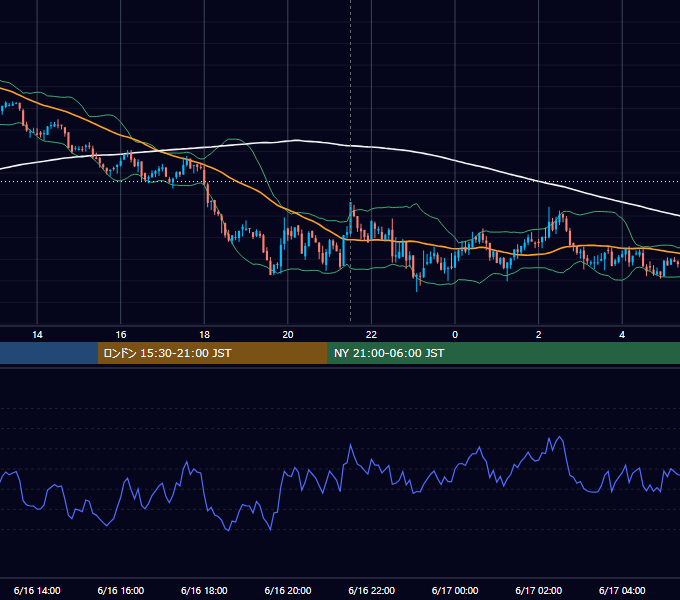Click the 20 hour label on price chart
This screenshot has width=680, height=600.
pos(288,335)
